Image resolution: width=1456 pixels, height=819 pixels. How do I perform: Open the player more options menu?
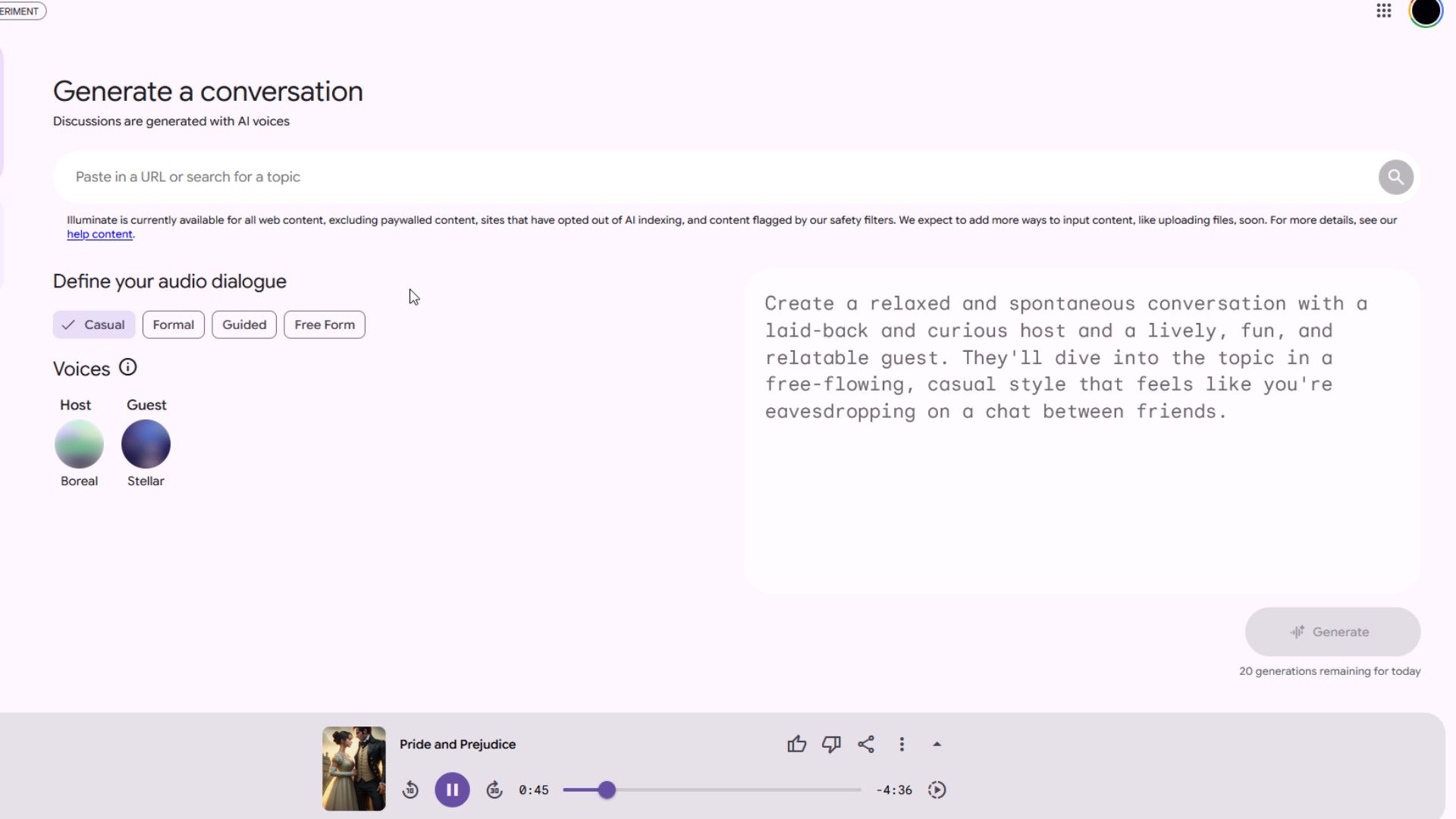(x=902, y=744)
